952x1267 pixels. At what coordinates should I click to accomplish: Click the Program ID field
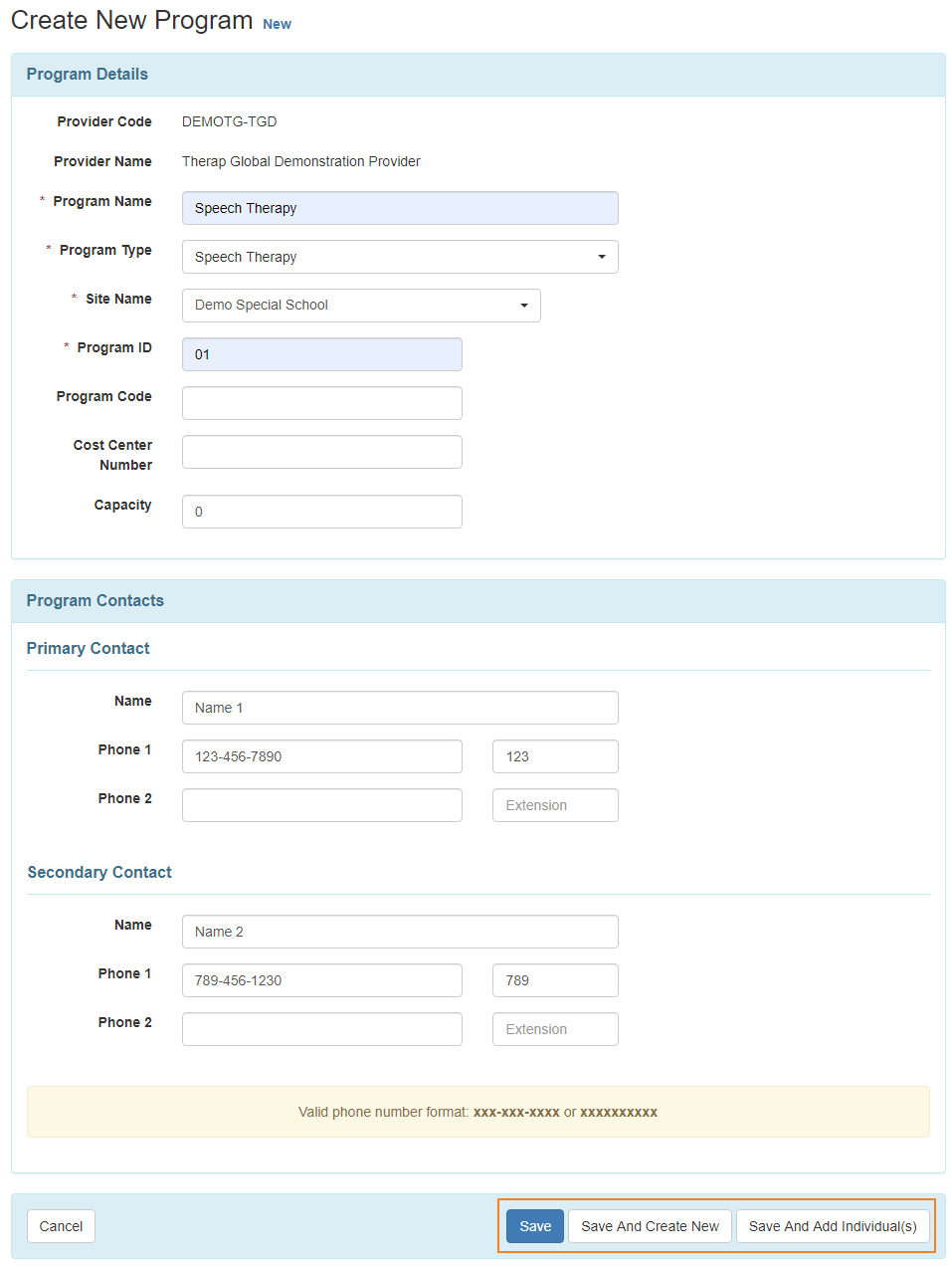click(x=322, y=354)
